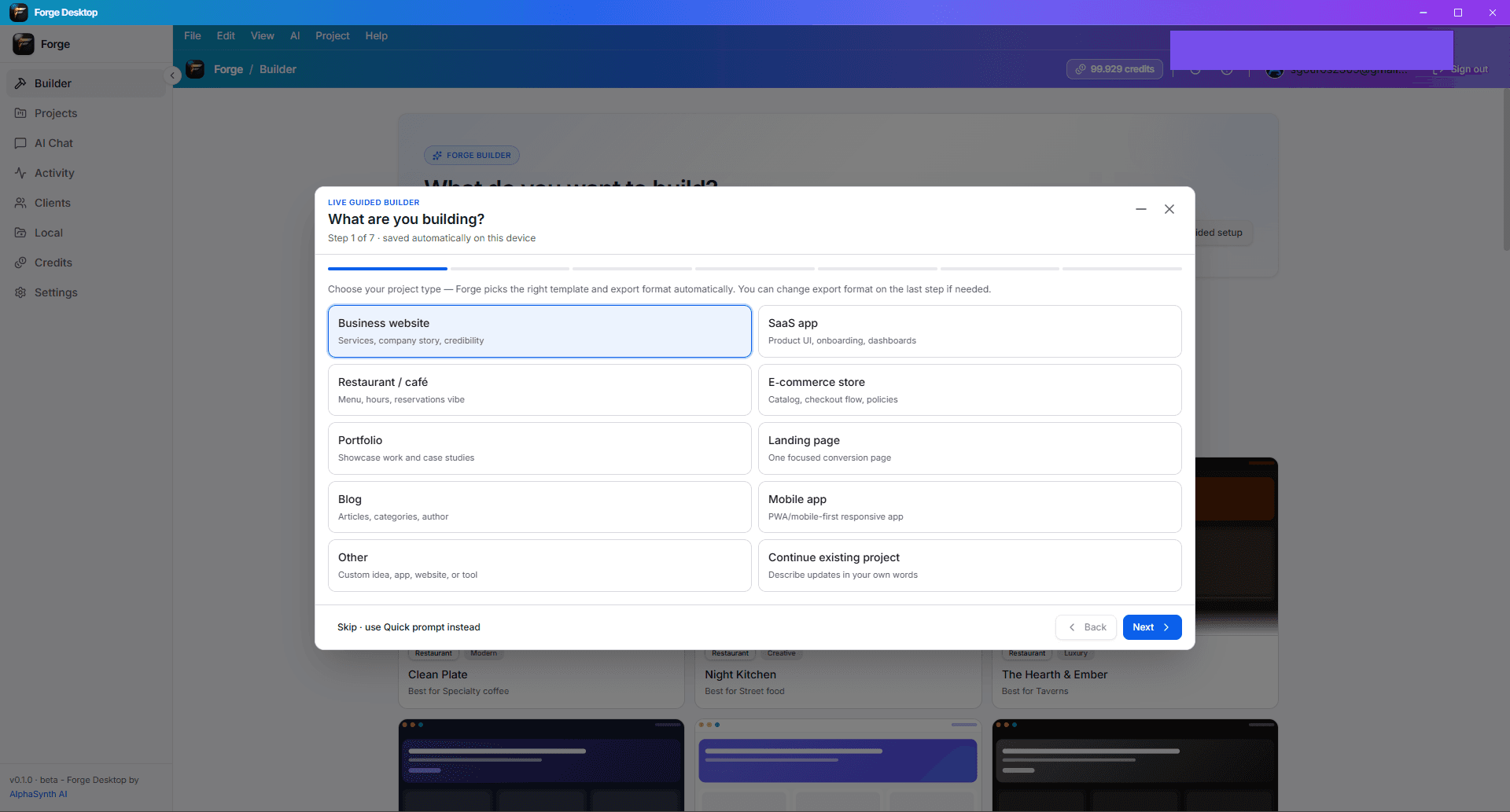The width and height of the screenshot is (1510, 812).
Task: Open the AI menu
Action: 295,36
